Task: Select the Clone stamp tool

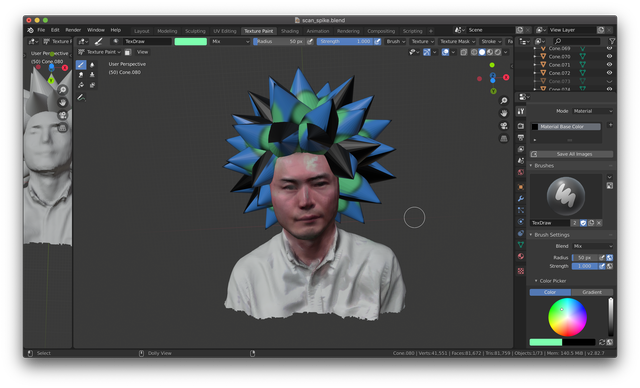Action: [92, 75]
